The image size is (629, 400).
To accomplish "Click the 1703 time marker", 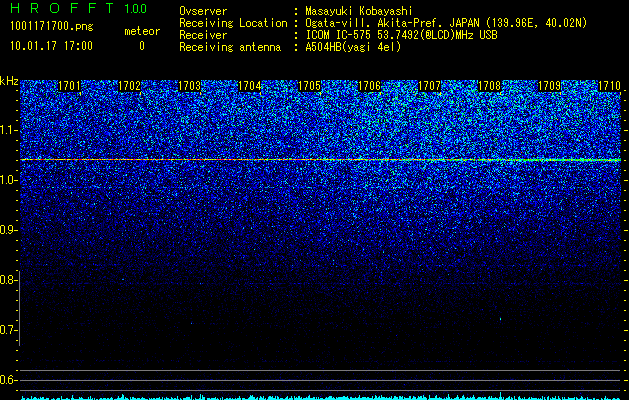I will click(x=189, y=86).
